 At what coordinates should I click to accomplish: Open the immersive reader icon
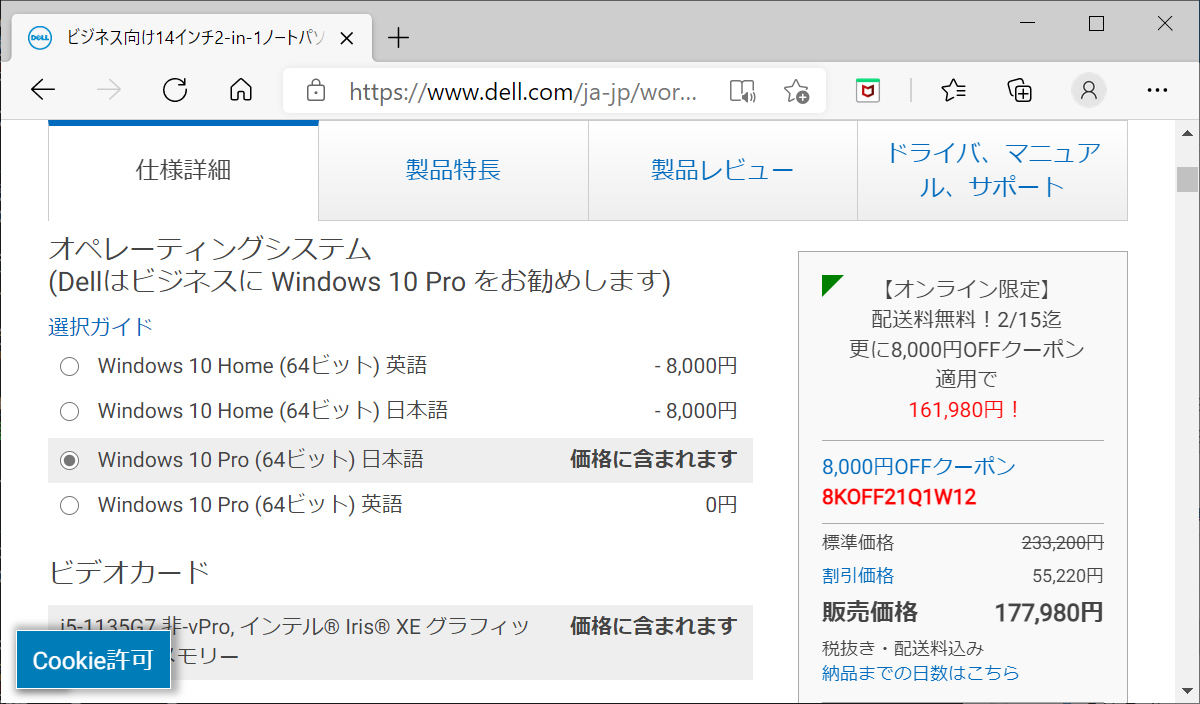742,91
